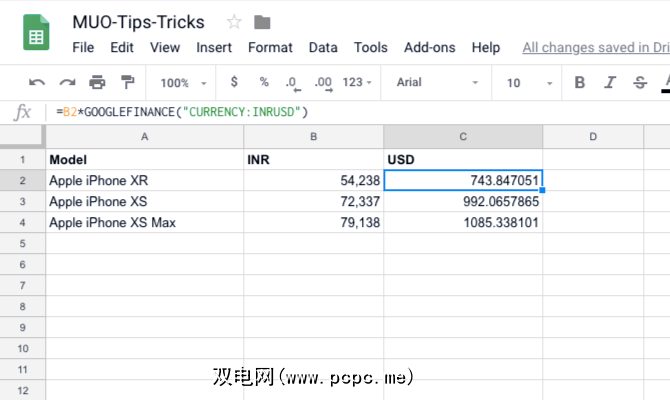Select the paint format tool
Screen dimensions: 670x400
pyautogui.click(x=127, y=83)
